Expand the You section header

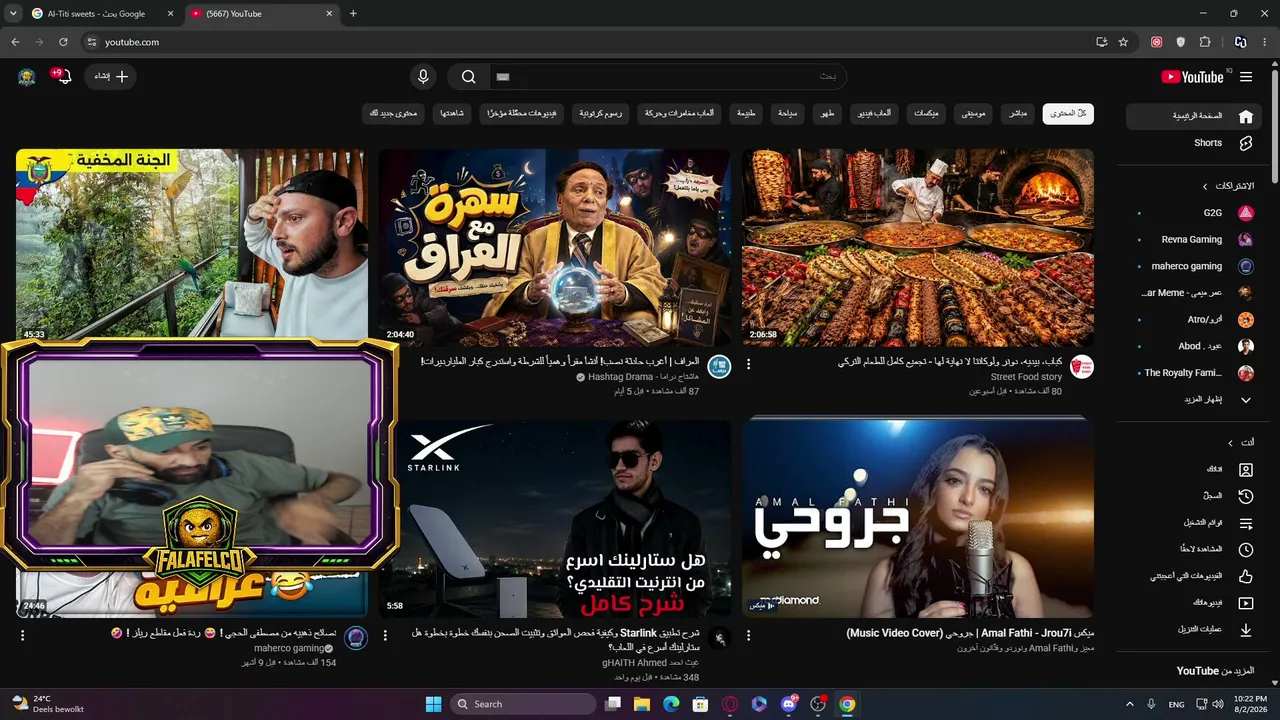pos(1241,442)
